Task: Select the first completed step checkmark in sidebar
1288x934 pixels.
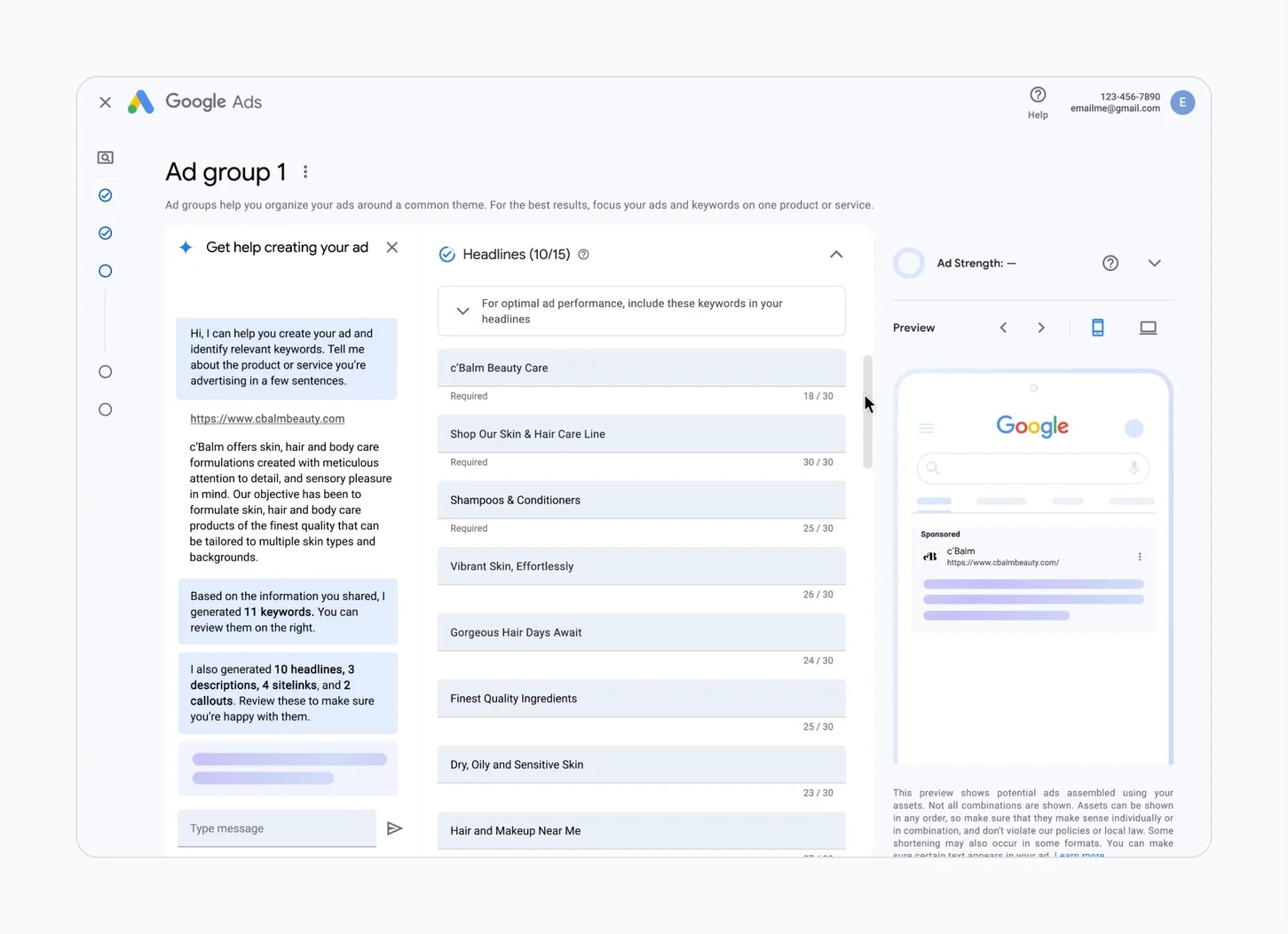Action: tap(106, 195)
